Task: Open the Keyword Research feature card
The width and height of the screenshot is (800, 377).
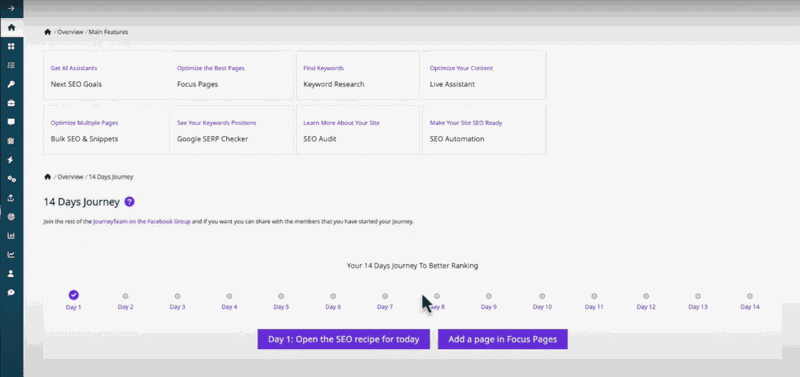Action: tap(358, 75)
